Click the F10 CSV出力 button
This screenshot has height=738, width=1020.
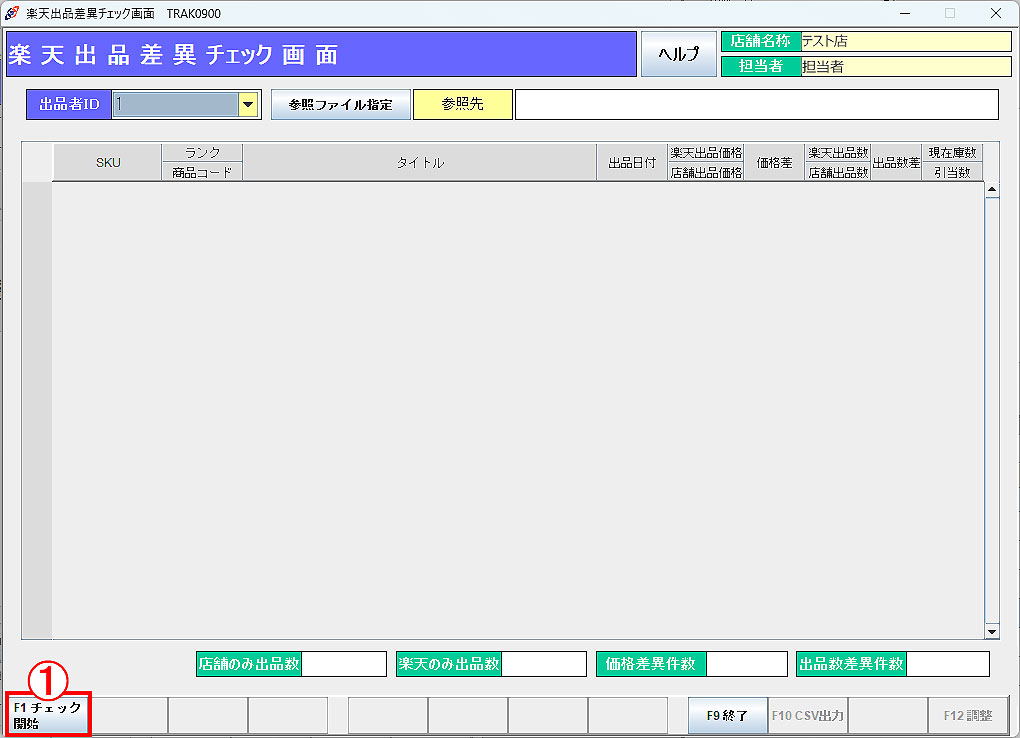coord(807,715)
